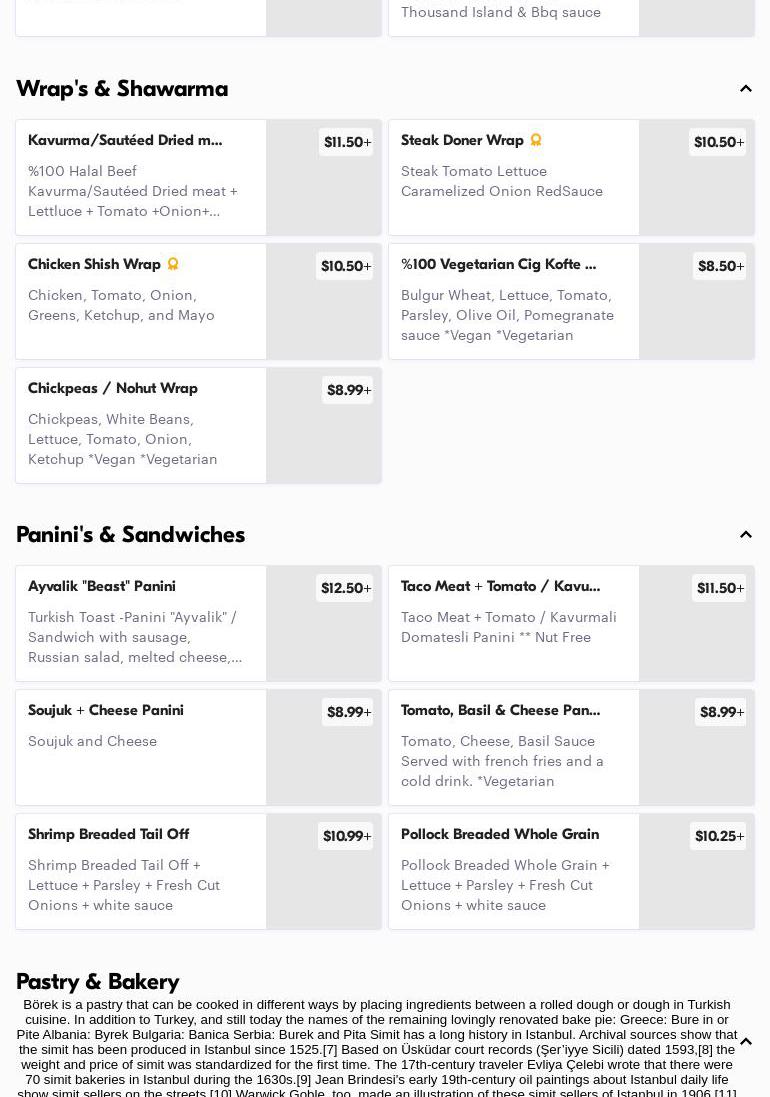
Task: Click the Wrap's & Shawarma heading
Action: pyautogui.click(x=122, y=89)
